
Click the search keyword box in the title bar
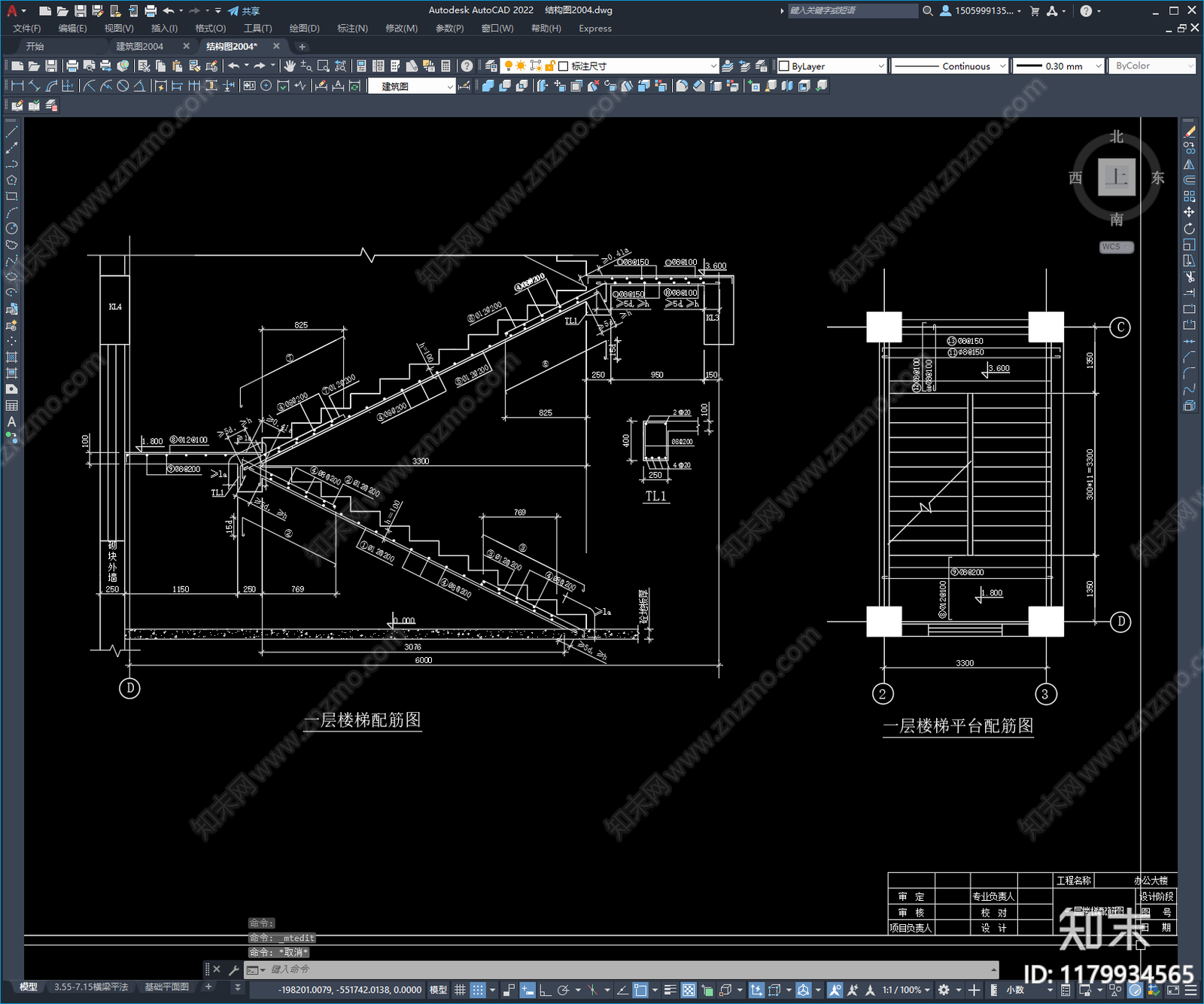pos(853,11)
